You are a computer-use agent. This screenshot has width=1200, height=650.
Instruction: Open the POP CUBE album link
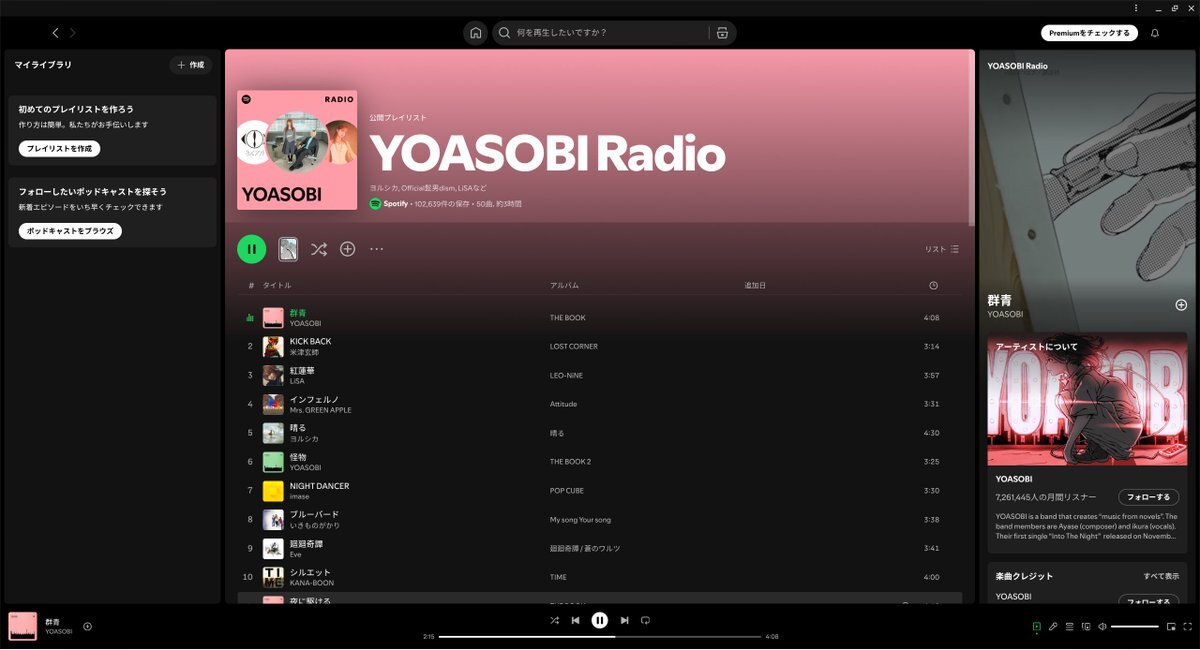pyautogui.click(x=569, y=491)
